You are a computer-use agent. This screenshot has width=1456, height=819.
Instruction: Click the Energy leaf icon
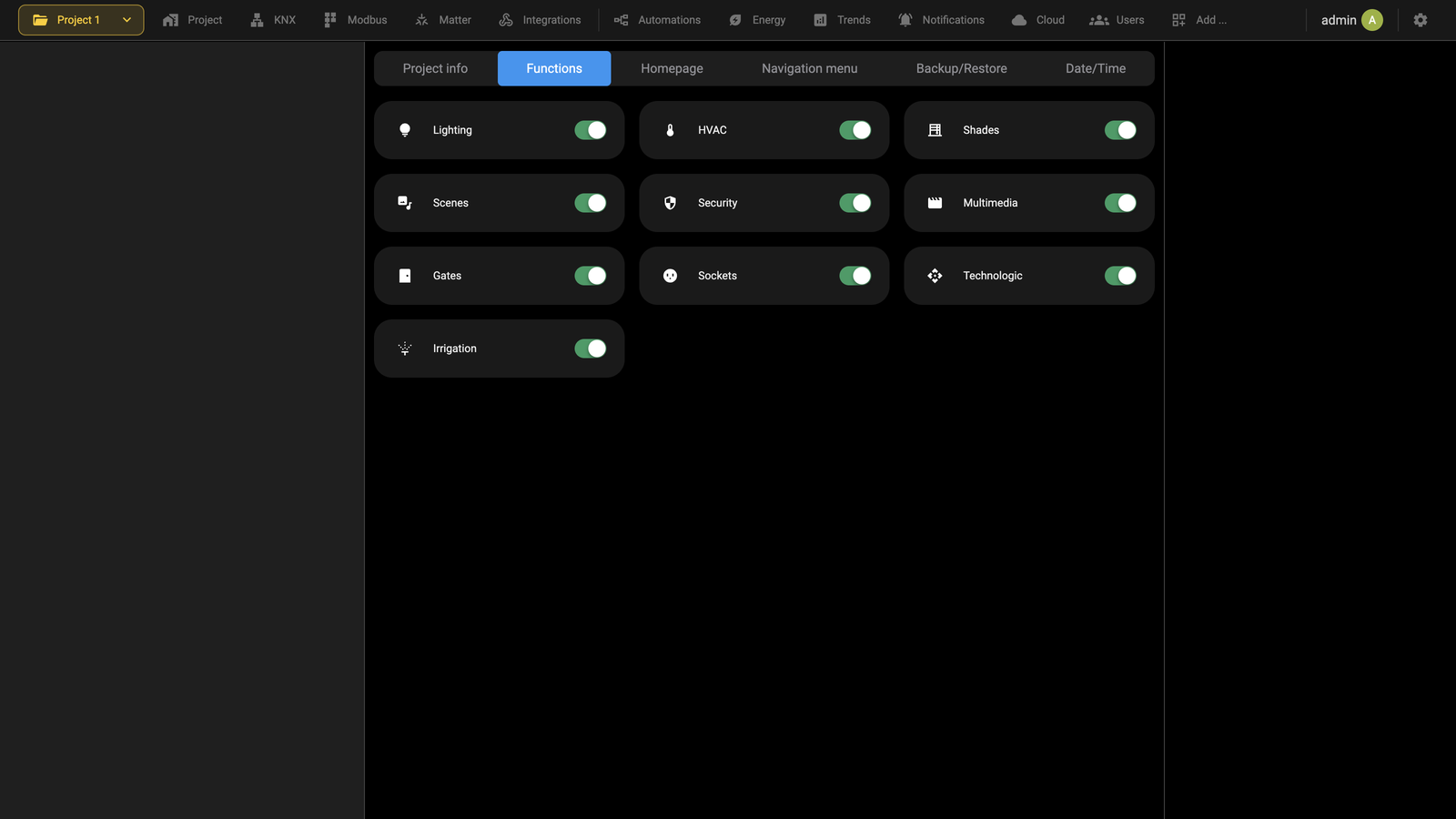pyautogui.click(x=735, y=20)
